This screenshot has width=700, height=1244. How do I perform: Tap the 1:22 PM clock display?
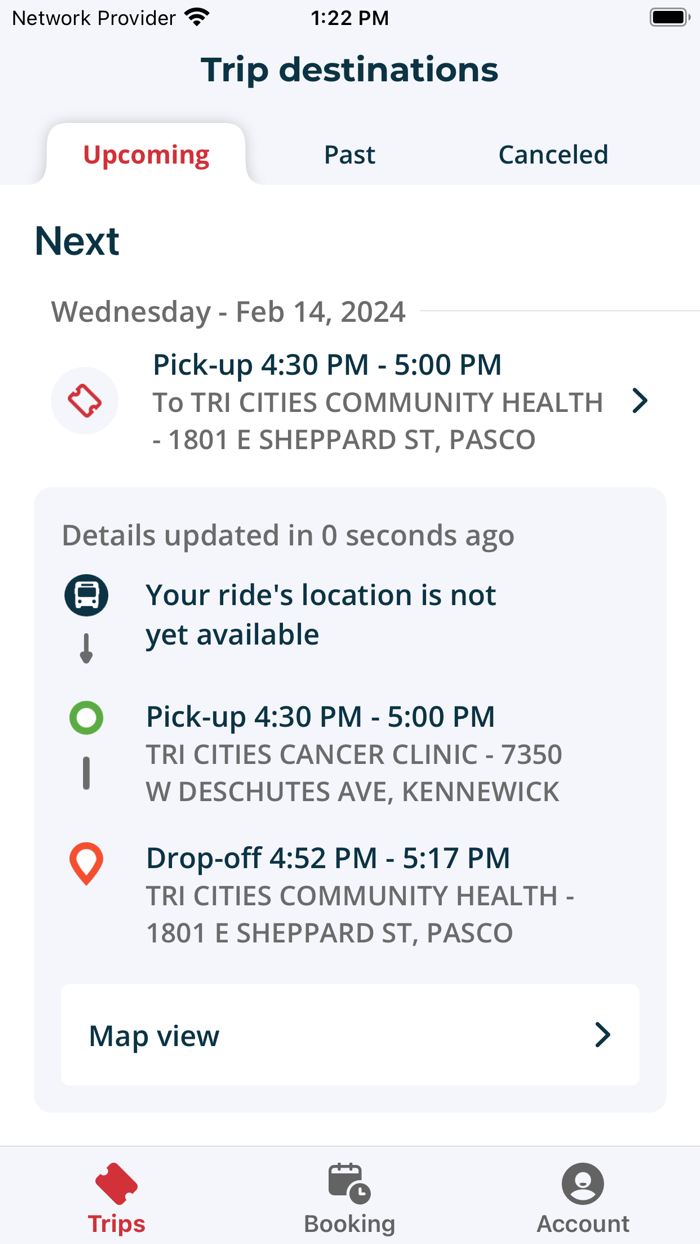[x=349, y=16]
